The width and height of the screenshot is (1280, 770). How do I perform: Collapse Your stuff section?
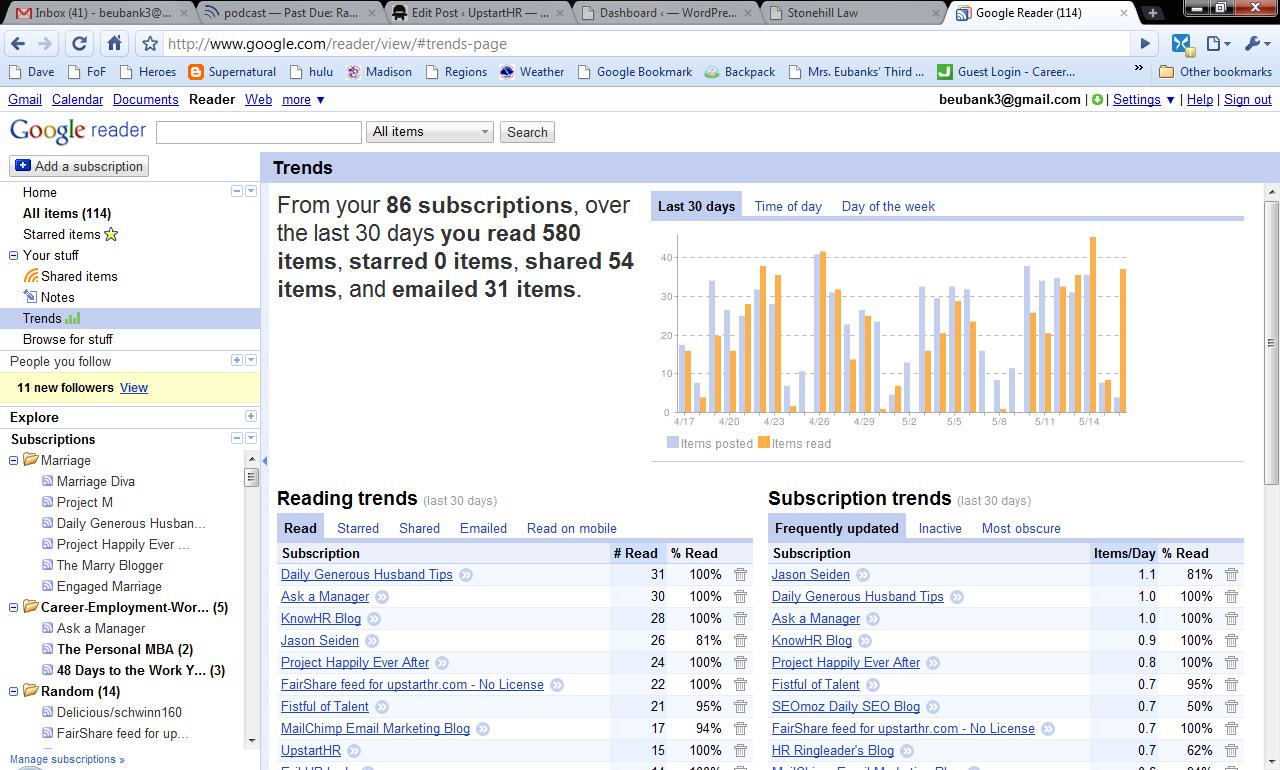coord(14,255)
